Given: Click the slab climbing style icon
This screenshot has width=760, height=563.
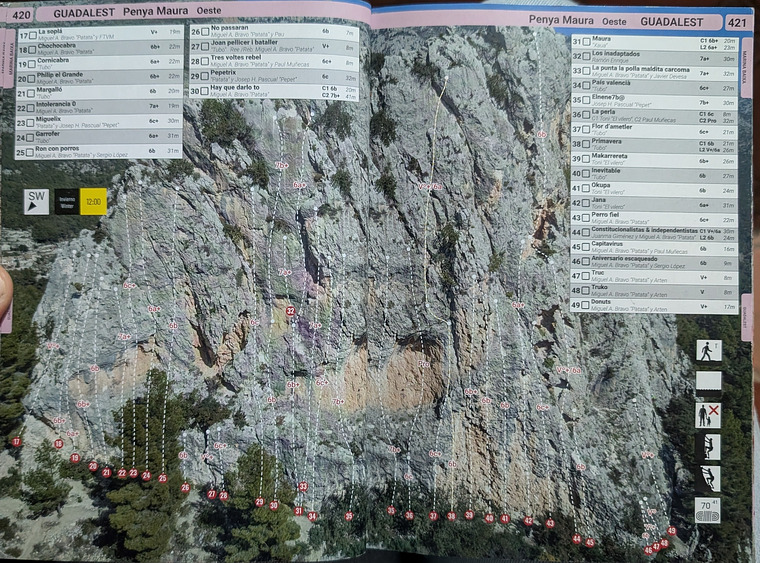Looking at the screenshot, I should pyautogui.click(x=708, y=478).
